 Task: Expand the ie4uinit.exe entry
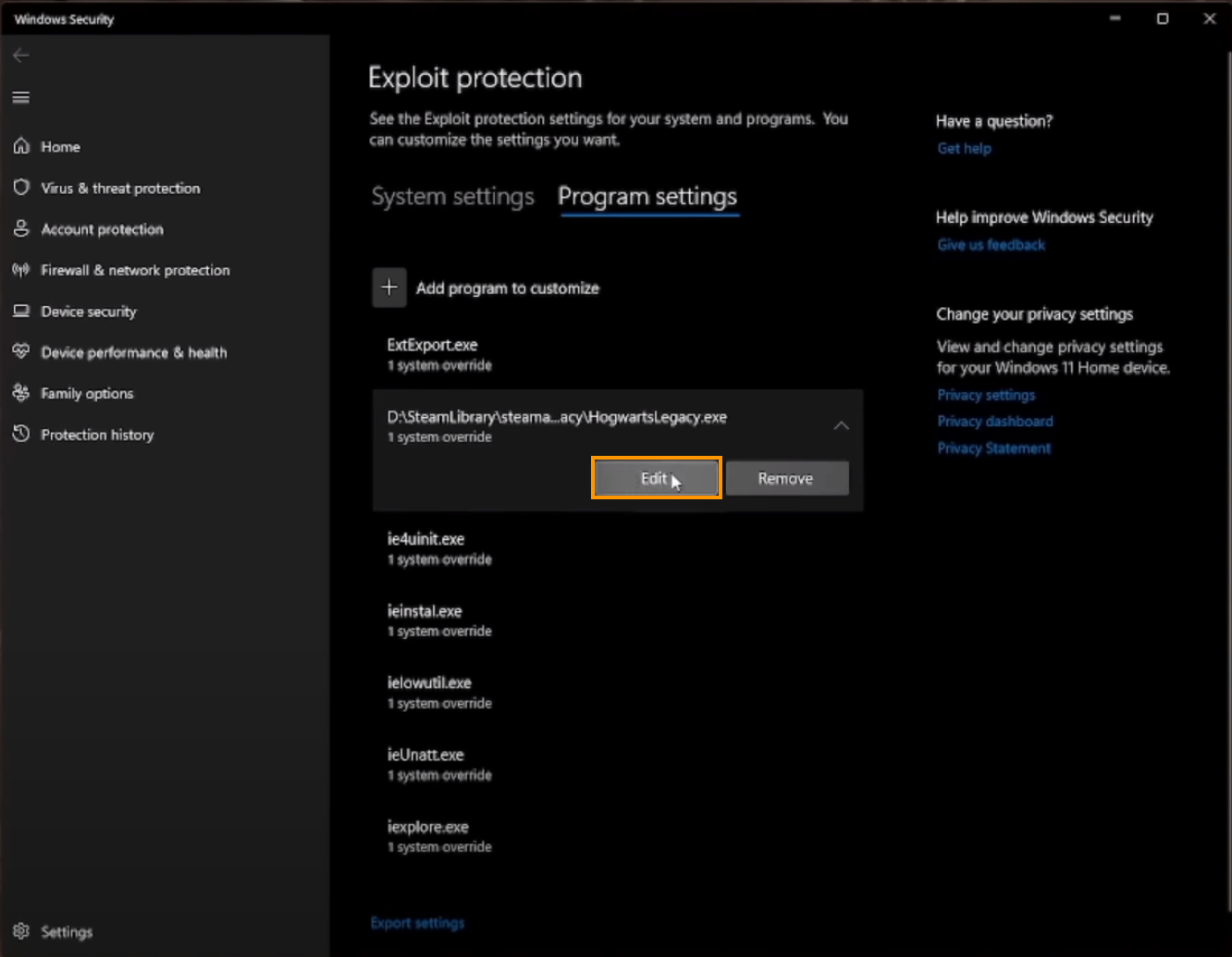pyautogui.click(x=618, y=548)
